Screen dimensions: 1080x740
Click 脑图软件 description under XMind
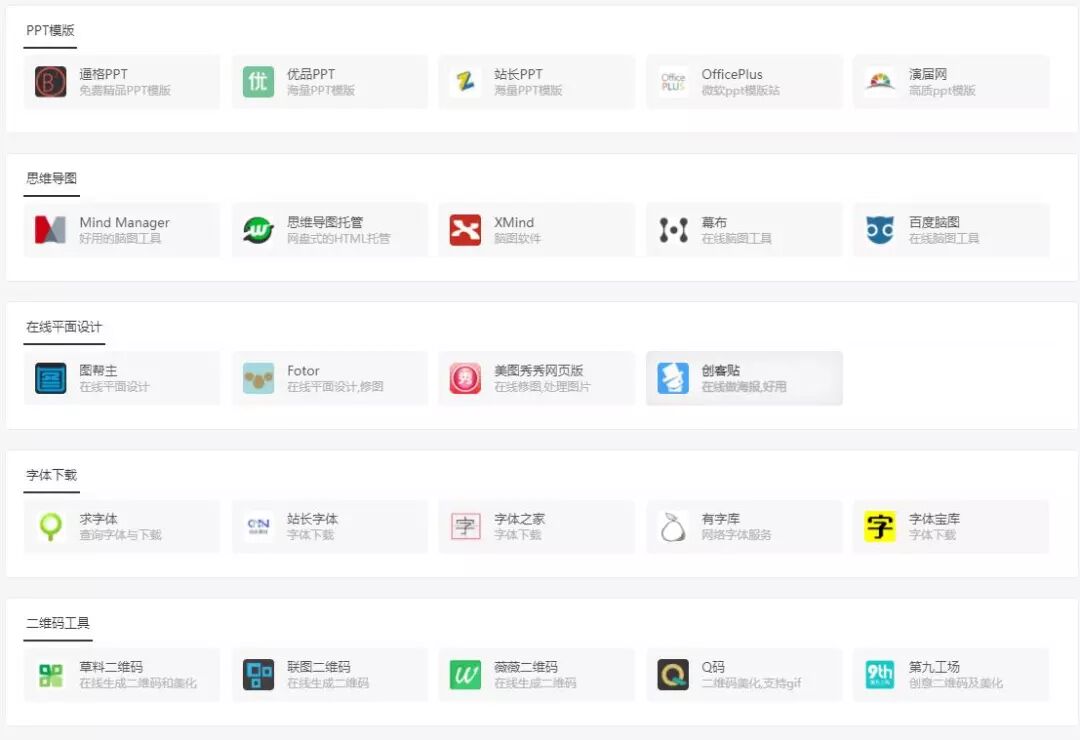(x=517, y=238)
